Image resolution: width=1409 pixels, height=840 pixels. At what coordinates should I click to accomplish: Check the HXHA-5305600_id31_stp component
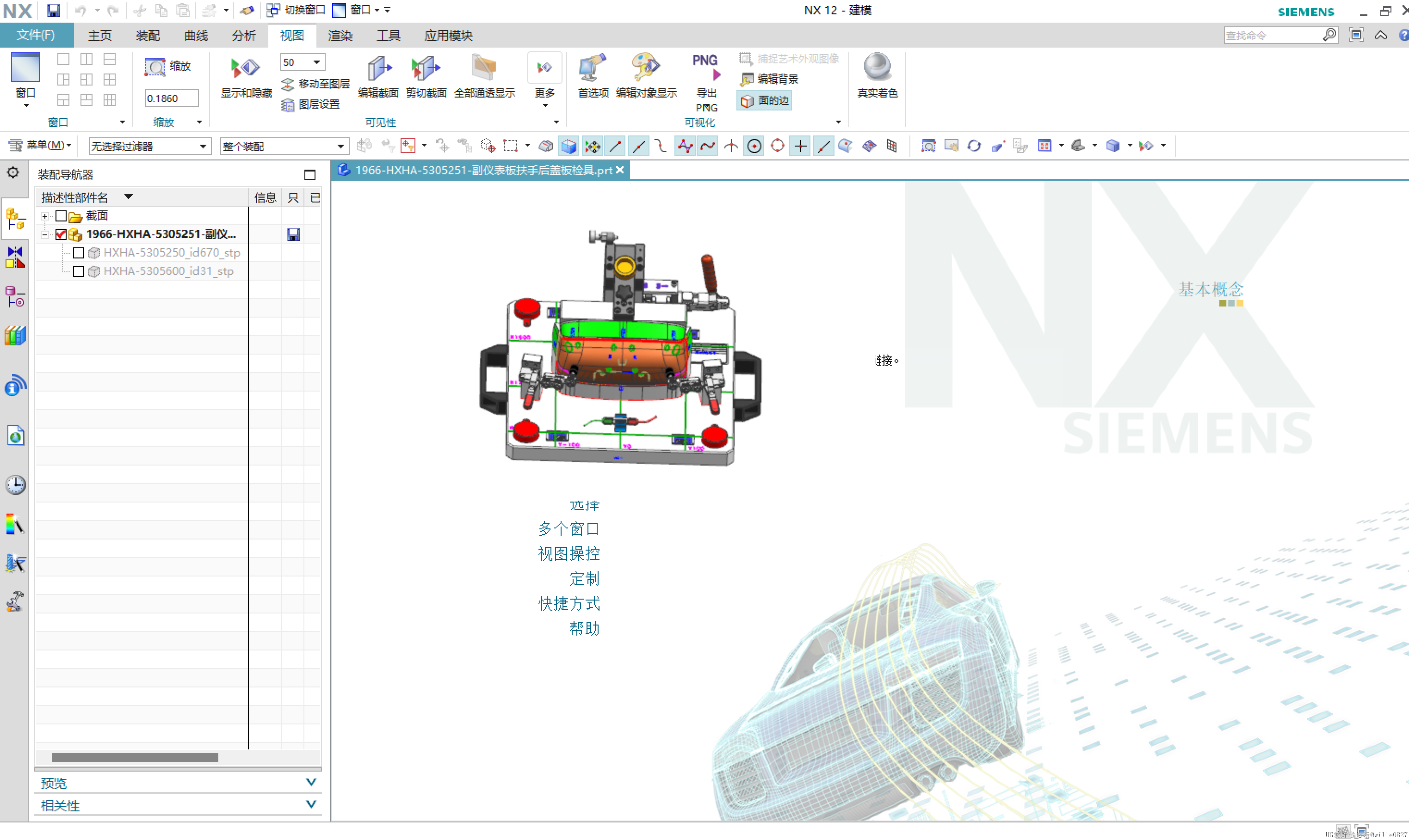click(79, 272)
